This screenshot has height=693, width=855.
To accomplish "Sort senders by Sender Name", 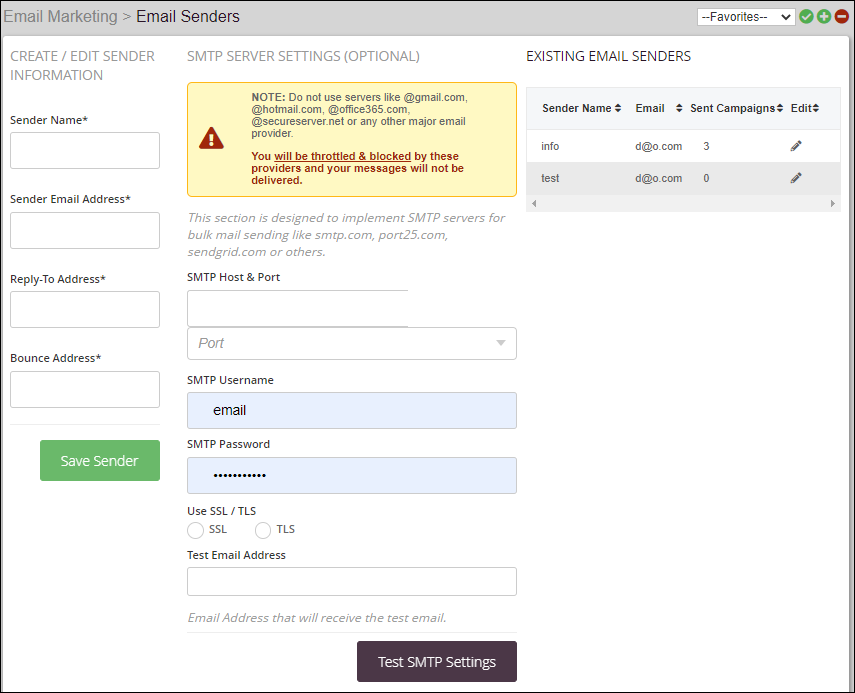I will click(x=578, y=107).
